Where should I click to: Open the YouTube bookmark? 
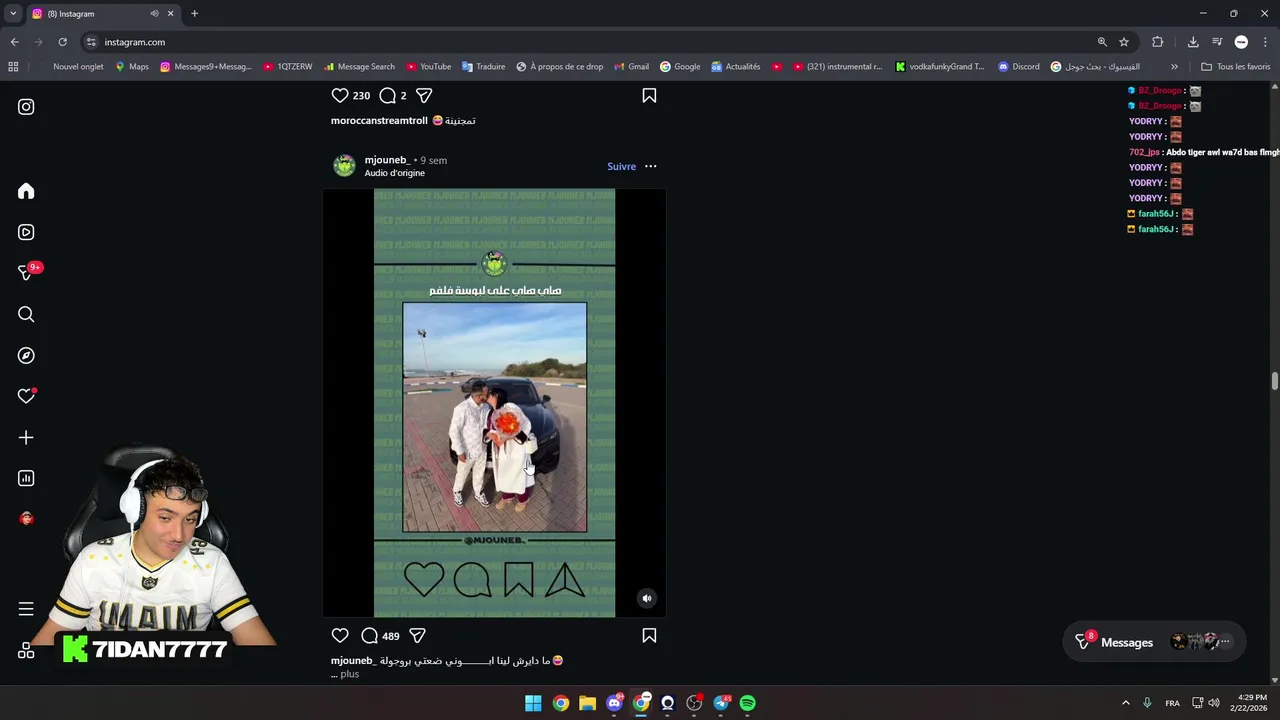[x=428, y=67]
